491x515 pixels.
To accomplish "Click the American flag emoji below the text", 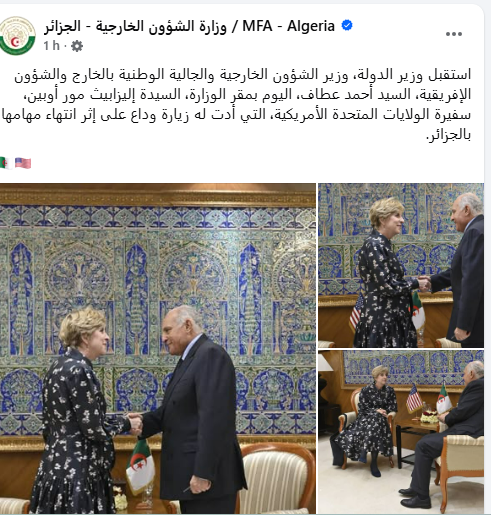I will (23, 163).
